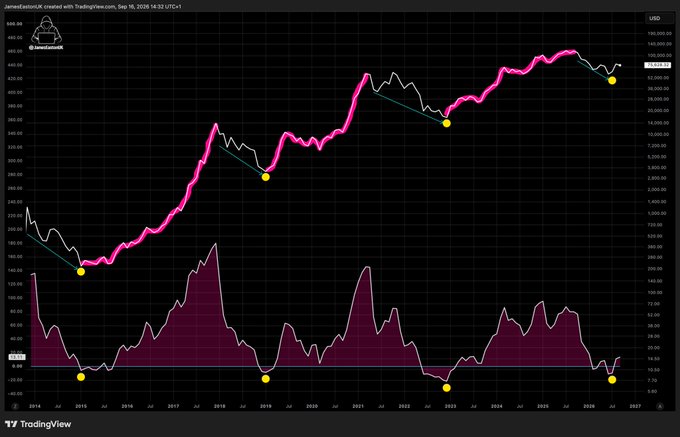Viewport: 680px width, 437px height.
Task: Click the 190,000.00 price scale label
Action: (659, 33)
